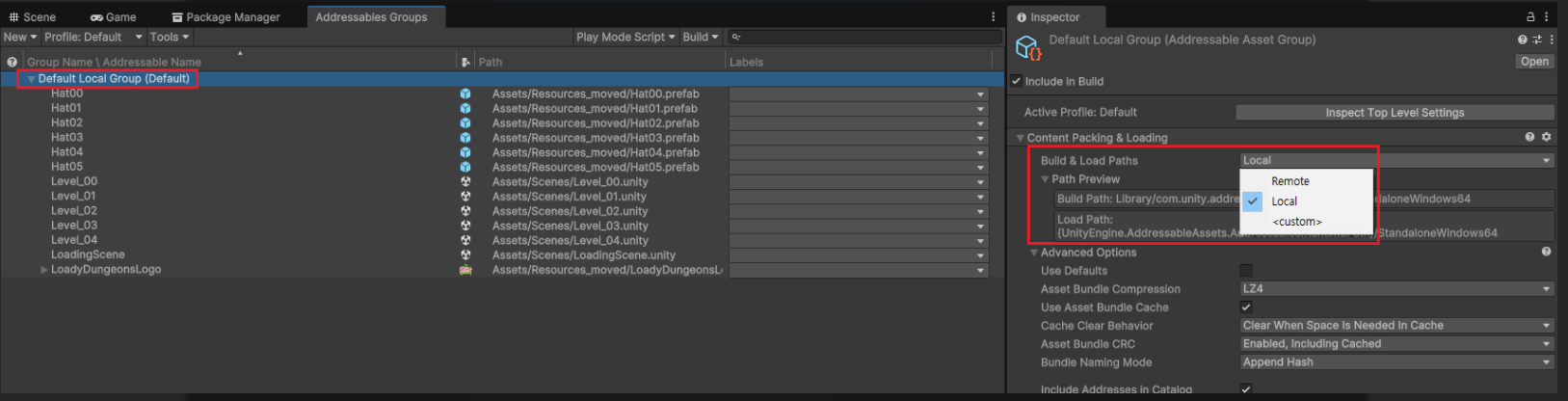Open the Cache Clear Behavior dropdown

1396,325
